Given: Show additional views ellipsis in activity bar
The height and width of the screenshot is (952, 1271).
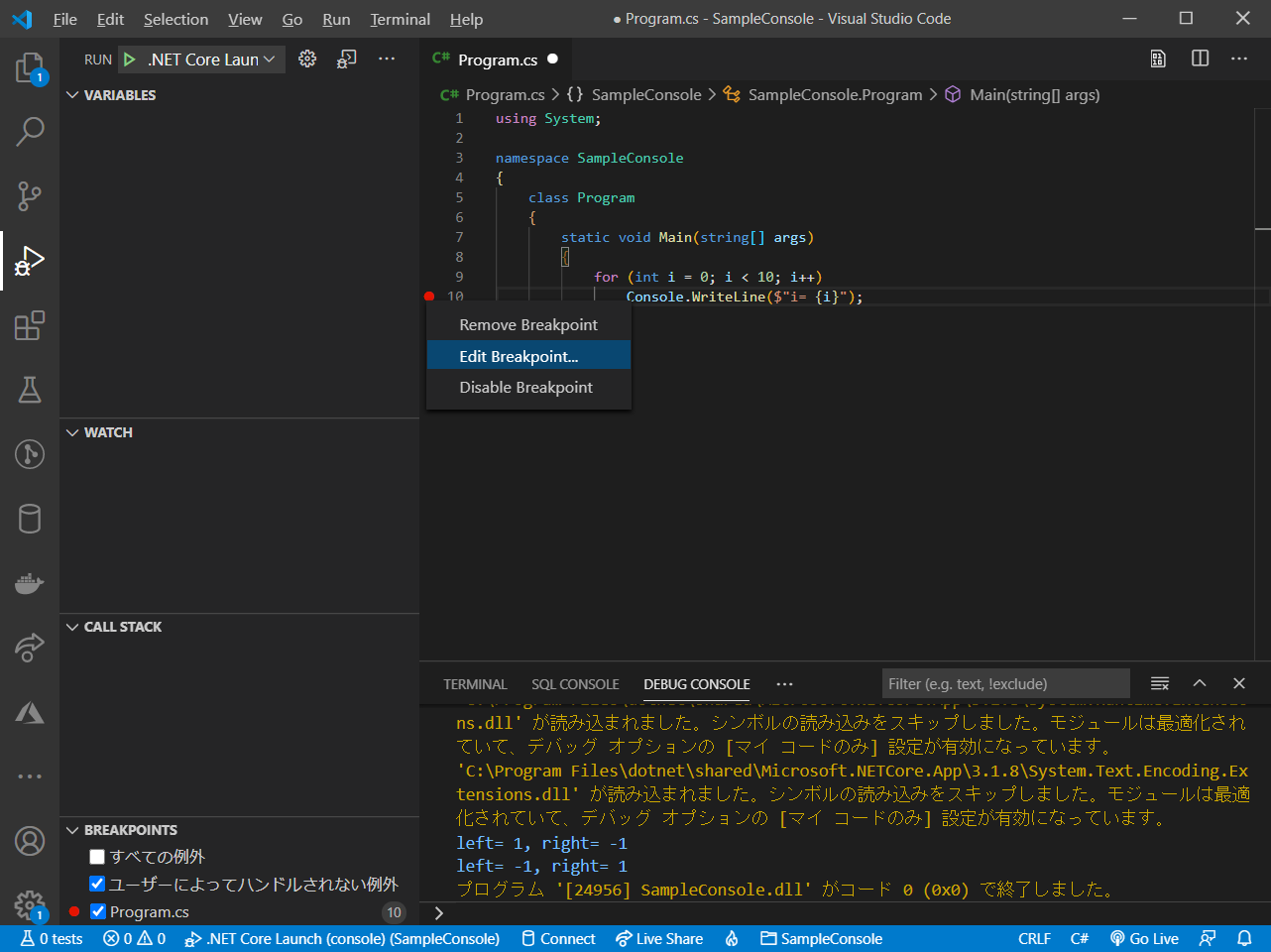Looking at the screenshot, I should click(30, 776).
